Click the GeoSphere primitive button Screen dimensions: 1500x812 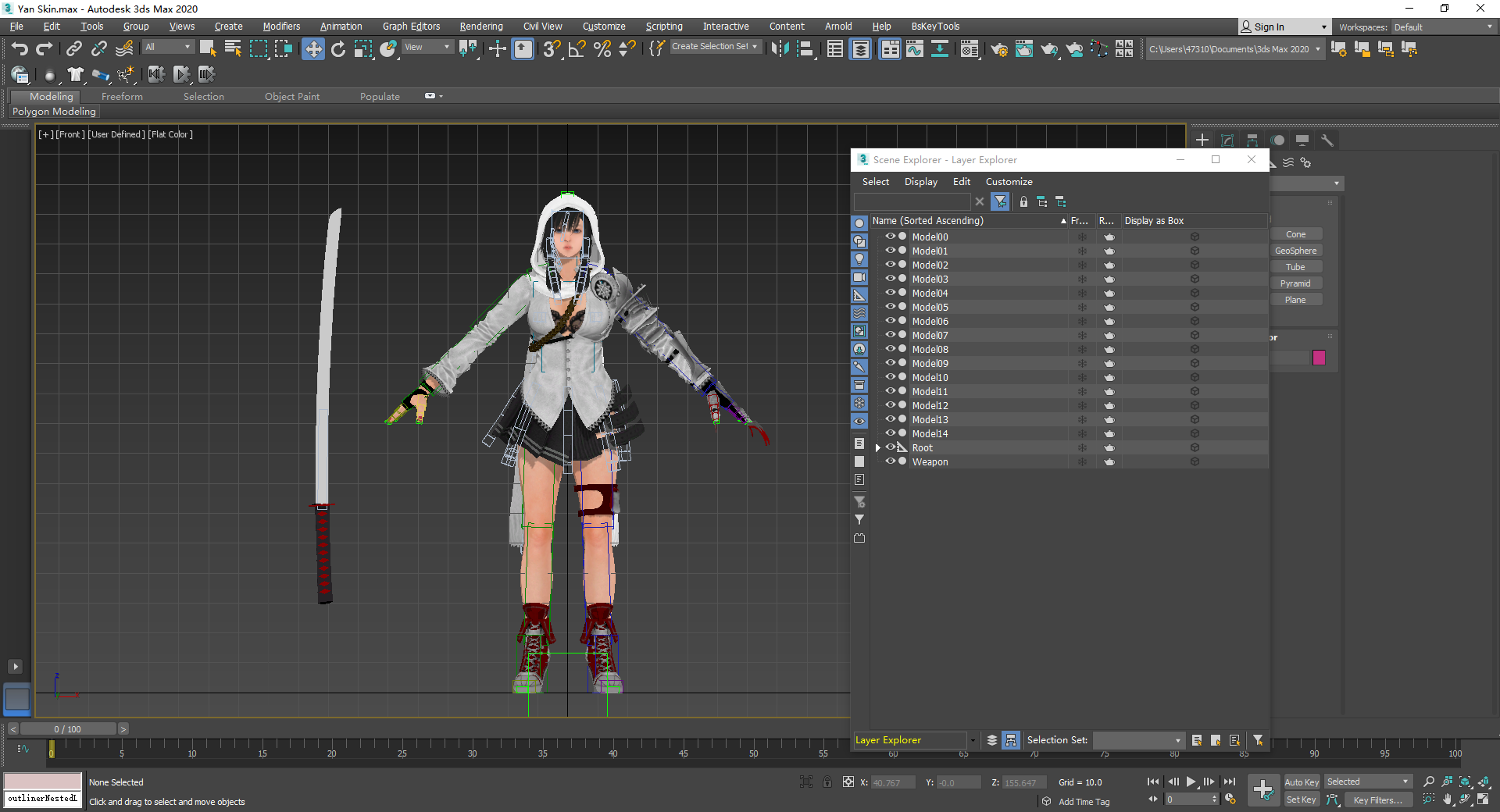(x=1295, y=251)
